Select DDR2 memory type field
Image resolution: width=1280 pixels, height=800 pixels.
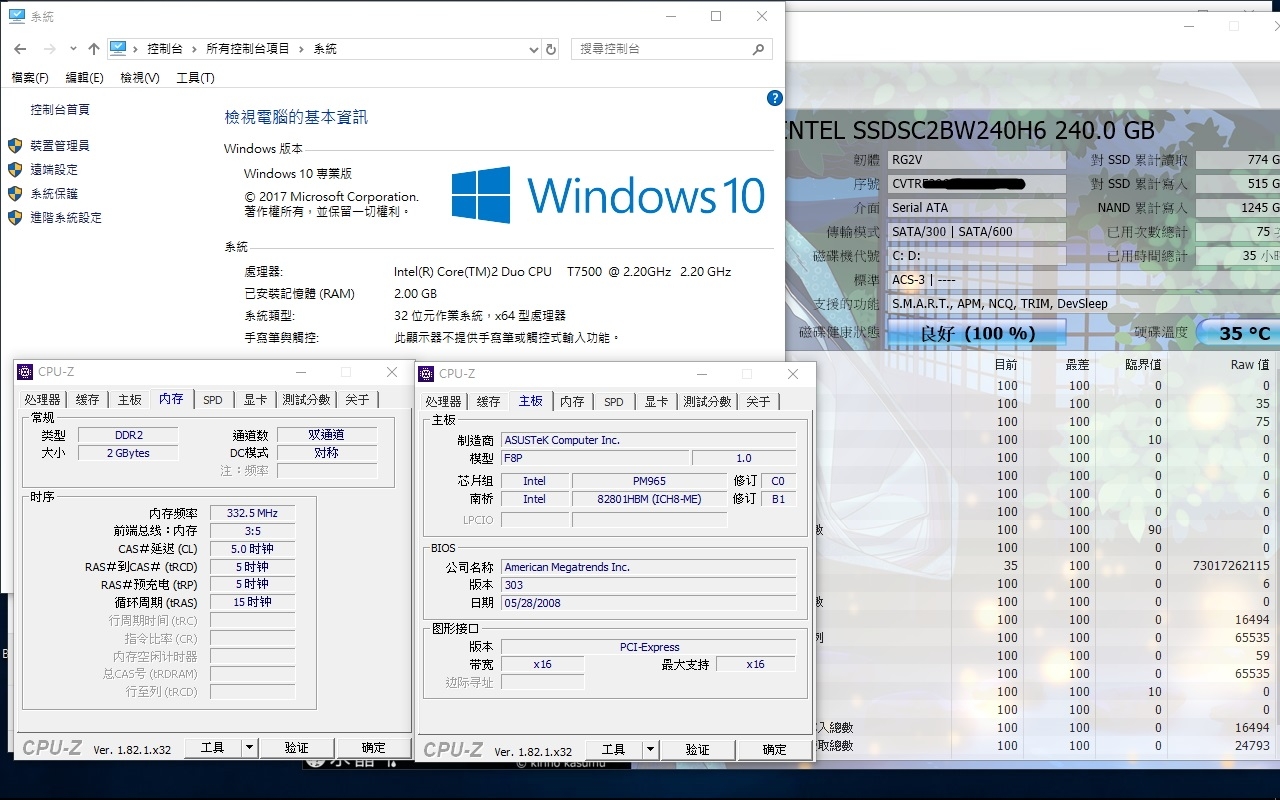pyautogui.click(x=128, y=435)
